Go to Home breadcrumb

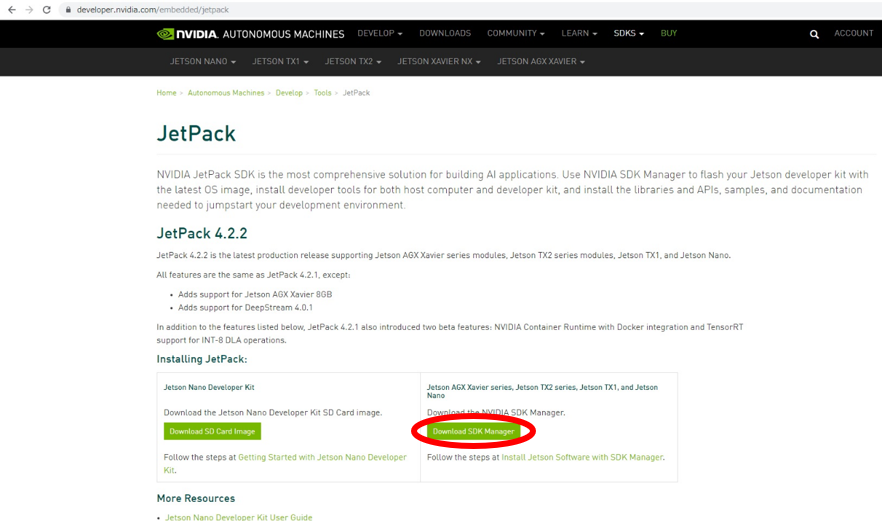tap(166, 93)
